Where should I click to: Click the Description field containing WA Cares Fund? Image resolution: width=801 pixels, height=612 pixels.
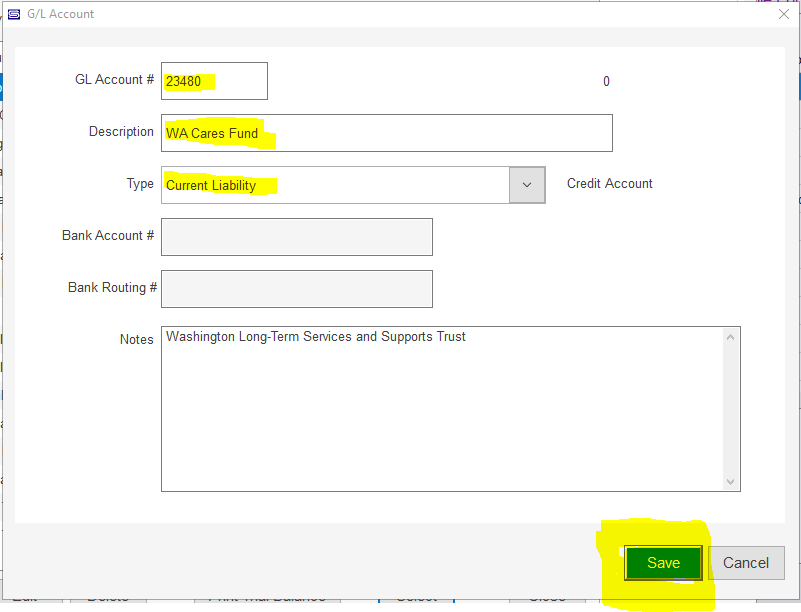(386, 133)
